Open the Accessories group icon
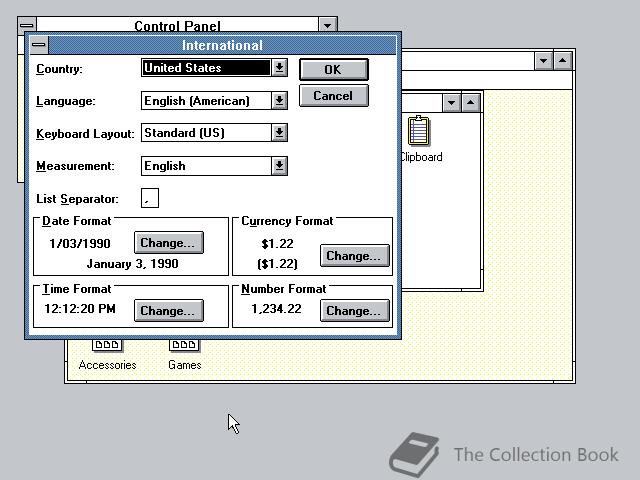This screenshot has height=480, width=640. tap(107, 345)
